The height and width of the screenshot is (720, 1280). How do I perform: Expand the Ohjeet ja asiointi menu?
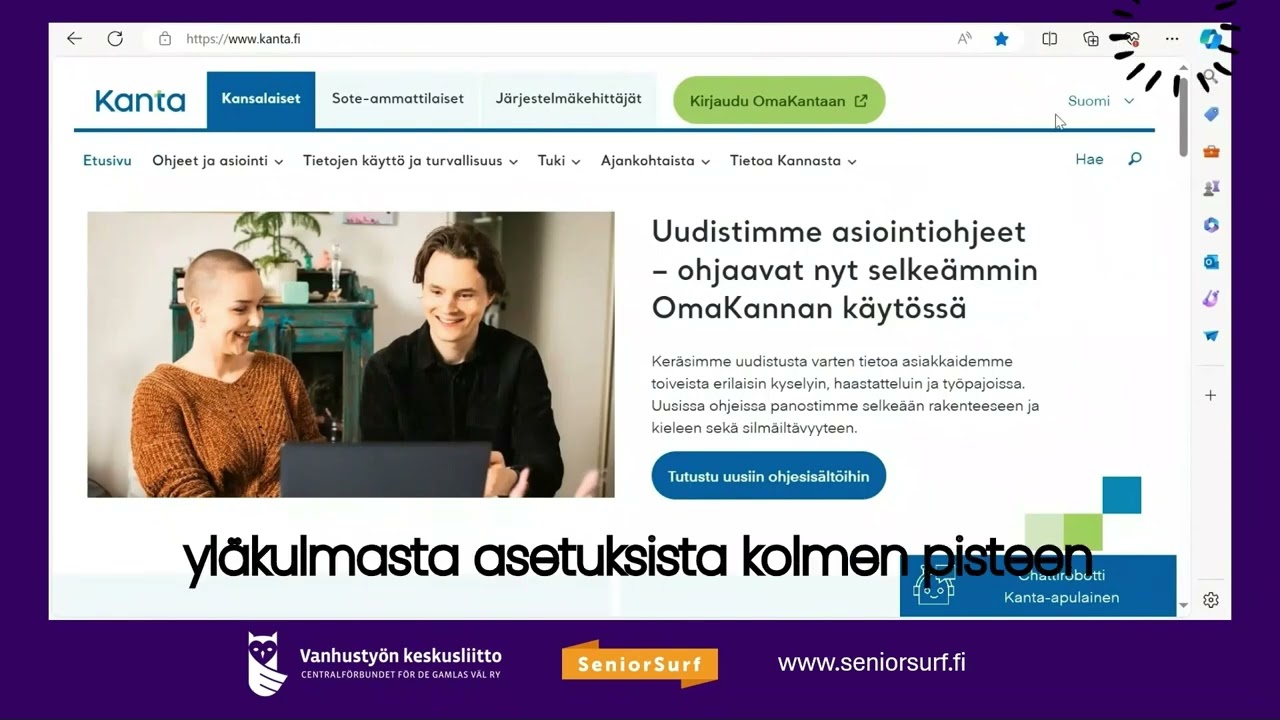[217, 160]
